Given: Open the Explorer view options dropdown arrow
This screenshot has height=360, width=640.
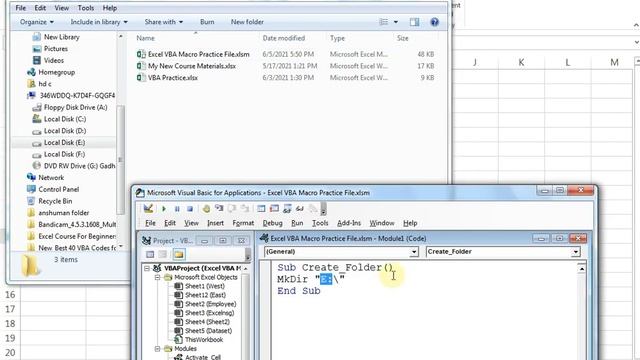Looking at the screenshot, I should click(396, 22).
